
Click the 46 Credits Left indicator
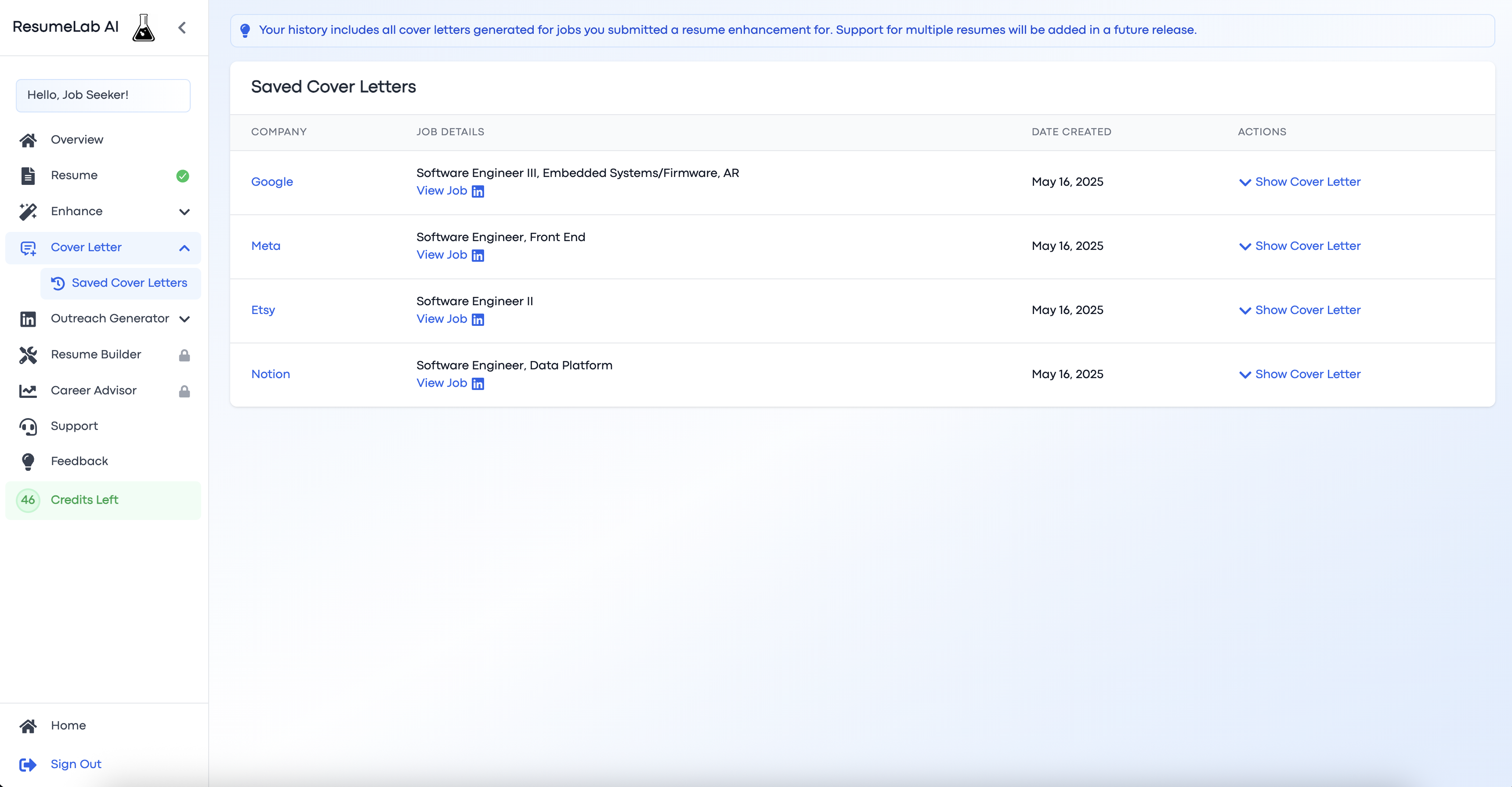(x=84, y=500)
